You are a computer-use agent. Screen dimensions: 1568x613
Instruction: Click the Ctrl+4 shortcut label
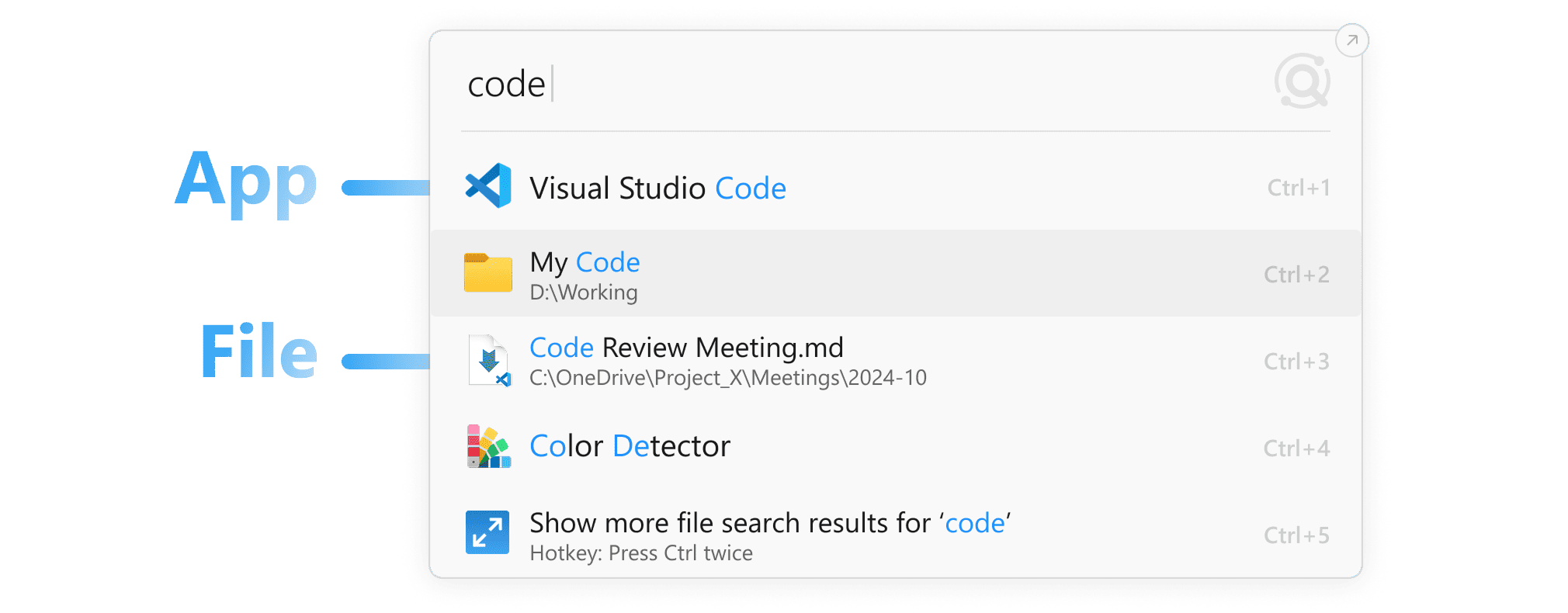coord(1296,448)
